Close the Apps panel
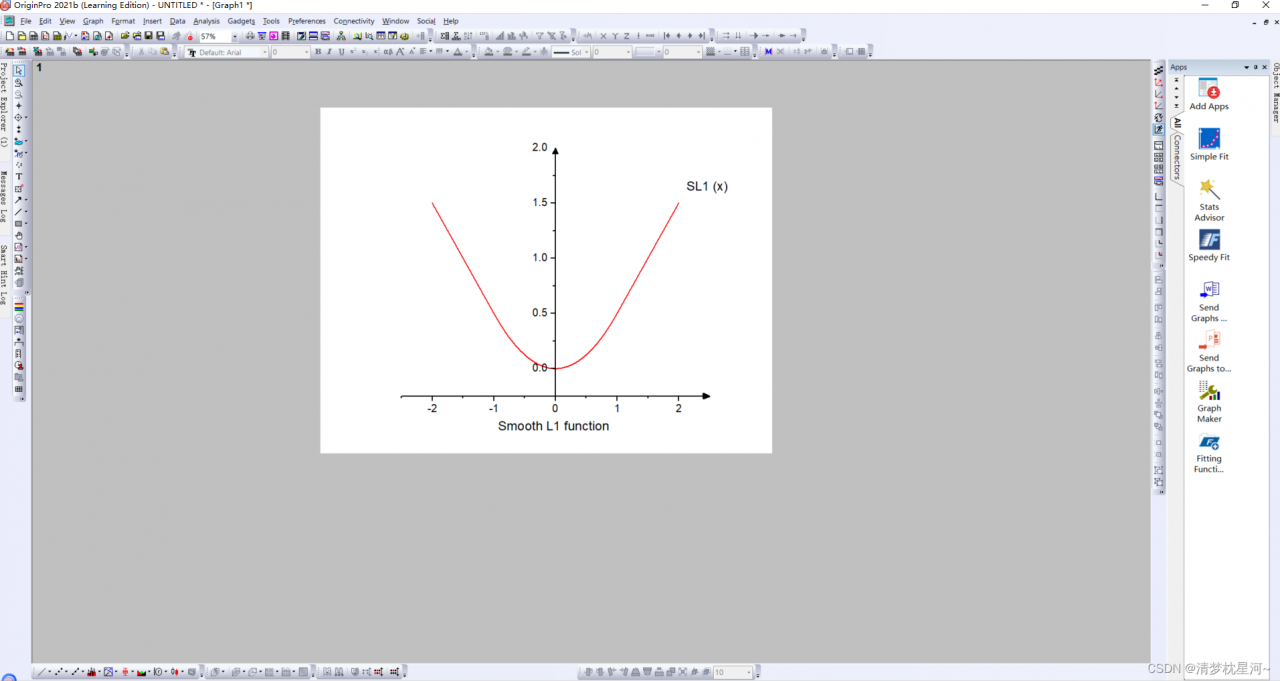 pos(1265,67)
